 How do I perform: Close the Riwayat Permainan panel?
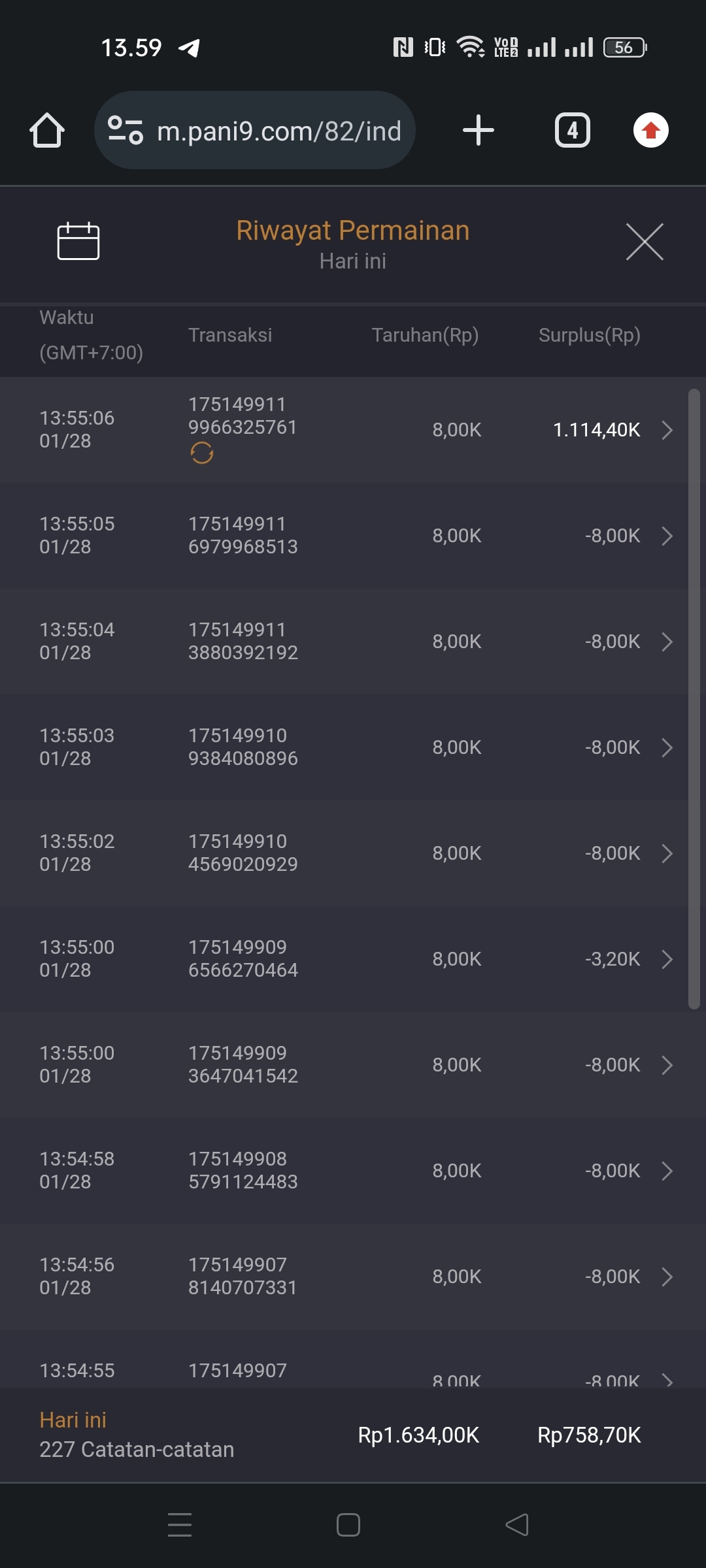pyautogui.click(x=645, y=242)
